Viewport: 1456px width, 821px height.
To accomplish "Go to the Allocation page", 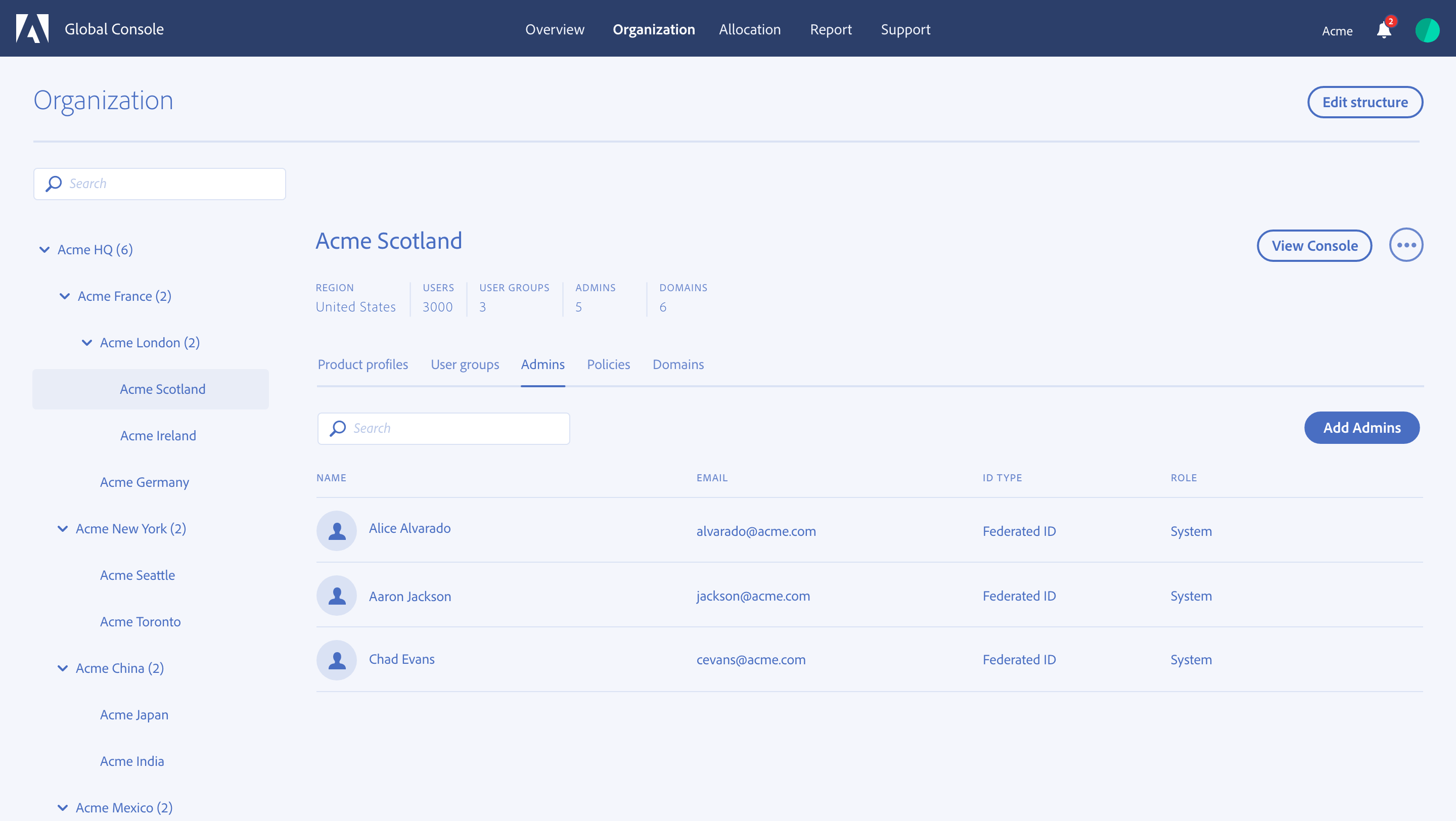I will click(749, 29).
